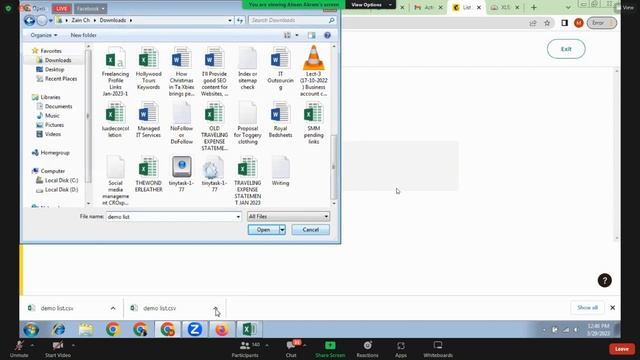640x360 pixels.
Task: Click the refresh button beside address bar
Action: pos(240,20)
